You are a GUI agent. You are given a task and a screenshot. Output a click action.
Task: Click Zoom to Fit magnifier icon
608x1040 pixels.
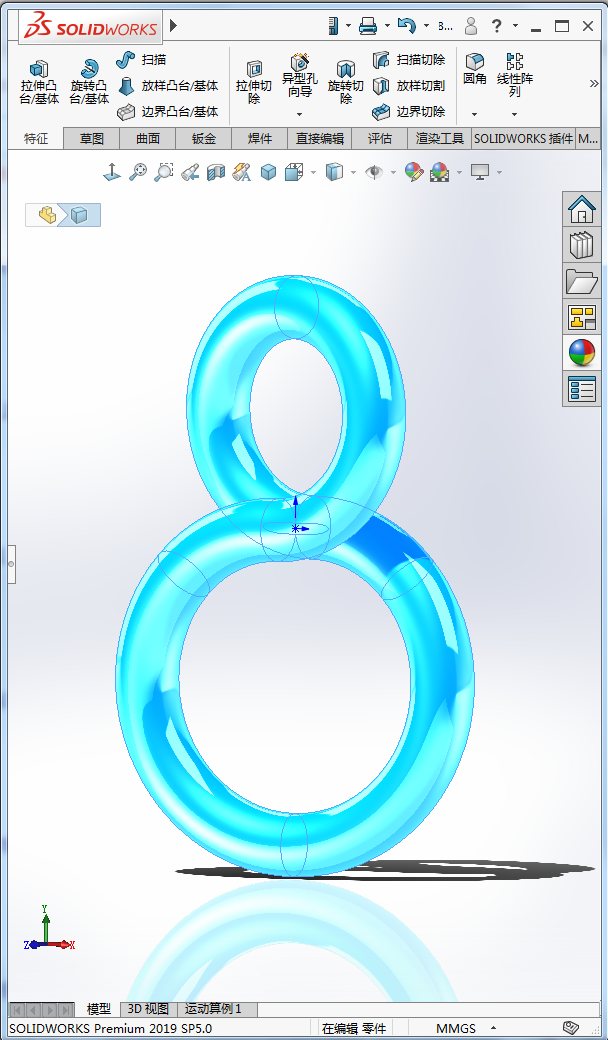click(138, 172)
